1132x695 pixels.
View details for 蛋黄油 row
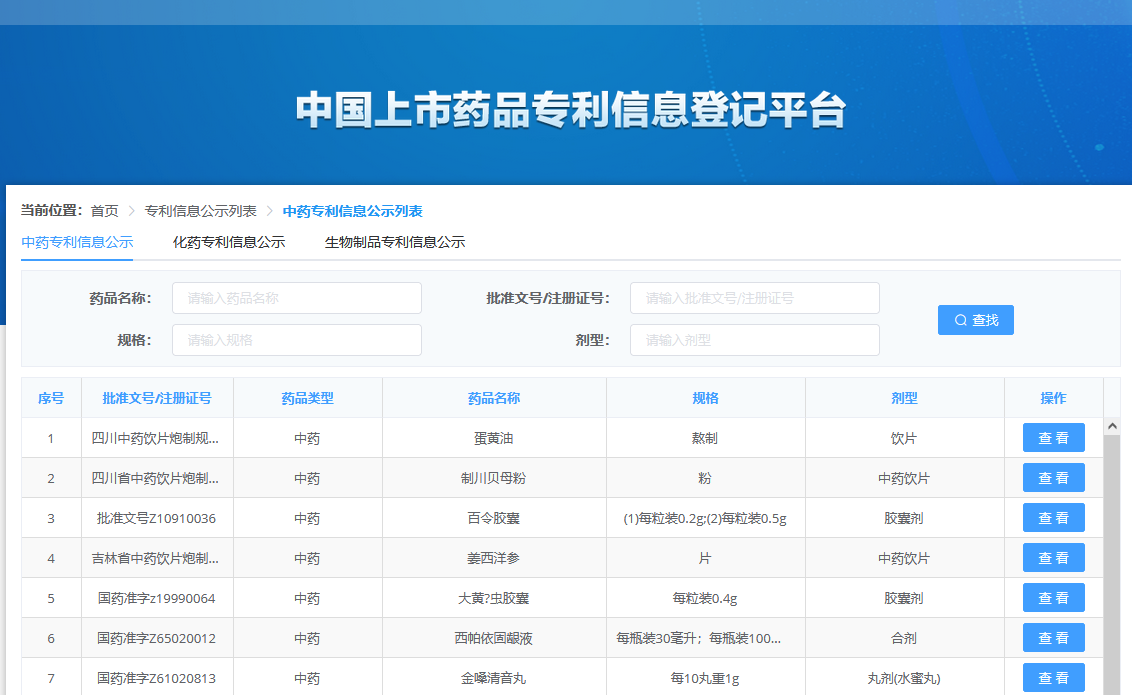click(x=1053, y=438)
